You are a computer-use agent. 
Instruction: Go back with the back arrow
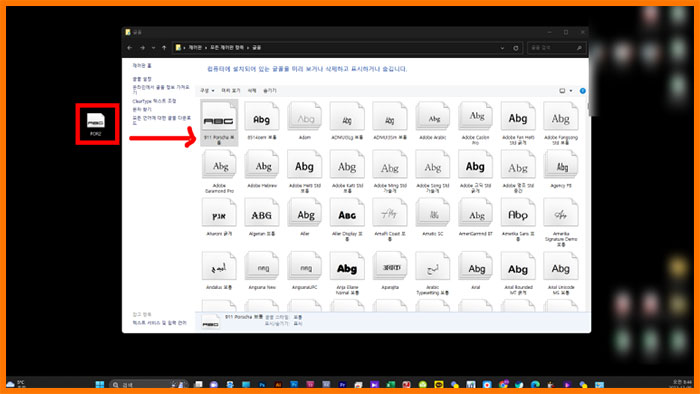pyautogui.click(x=130, y=48)
